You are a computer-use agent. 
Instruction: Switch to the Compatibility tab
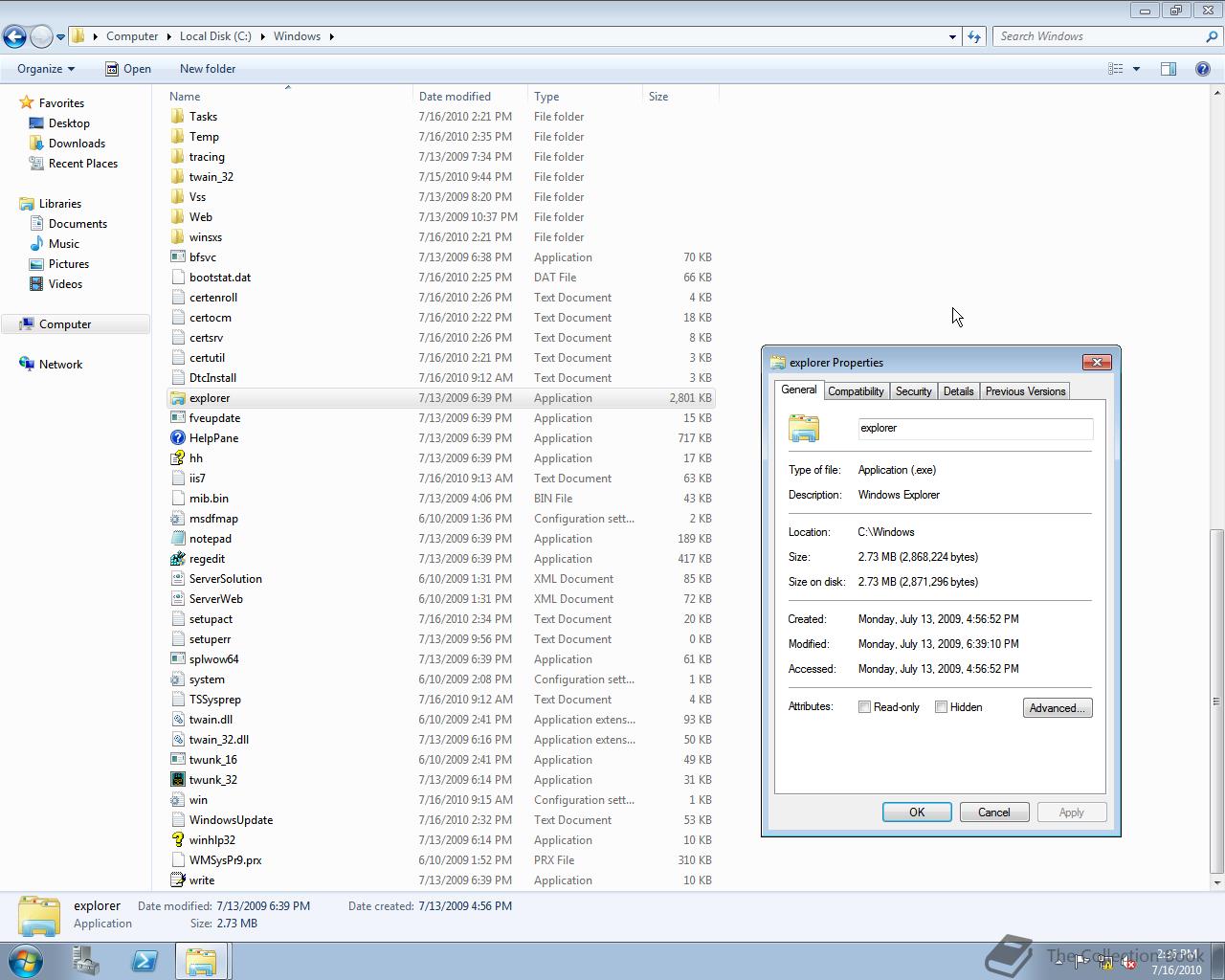856,391
